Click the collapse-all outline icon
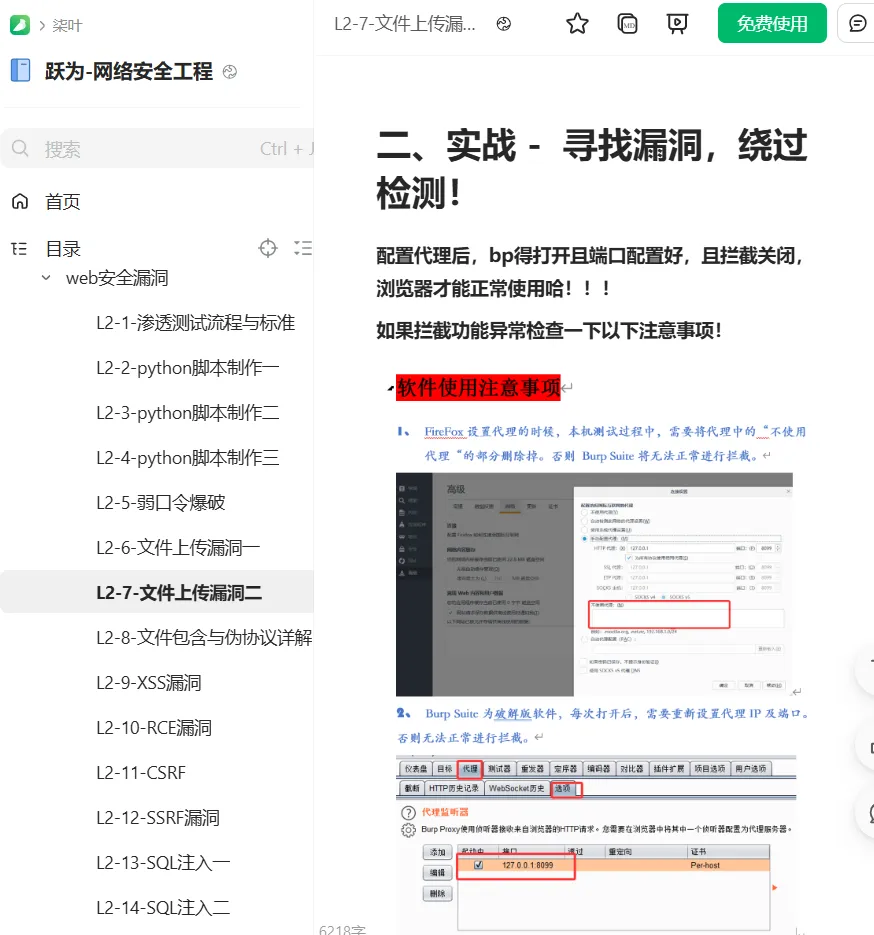 coord(303,248)
